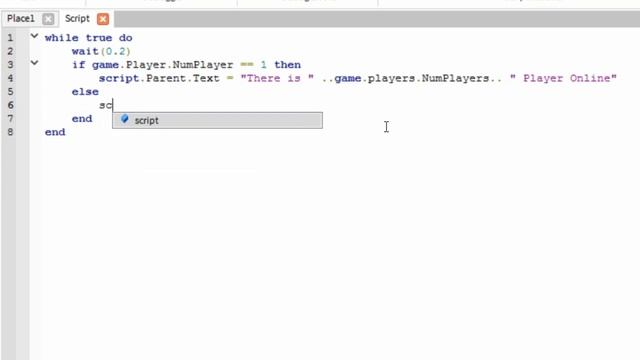This screenshot has width=640, height=360.
Task: Choose the 'script' autocomplete suggestion
Action: coord(217,120)
